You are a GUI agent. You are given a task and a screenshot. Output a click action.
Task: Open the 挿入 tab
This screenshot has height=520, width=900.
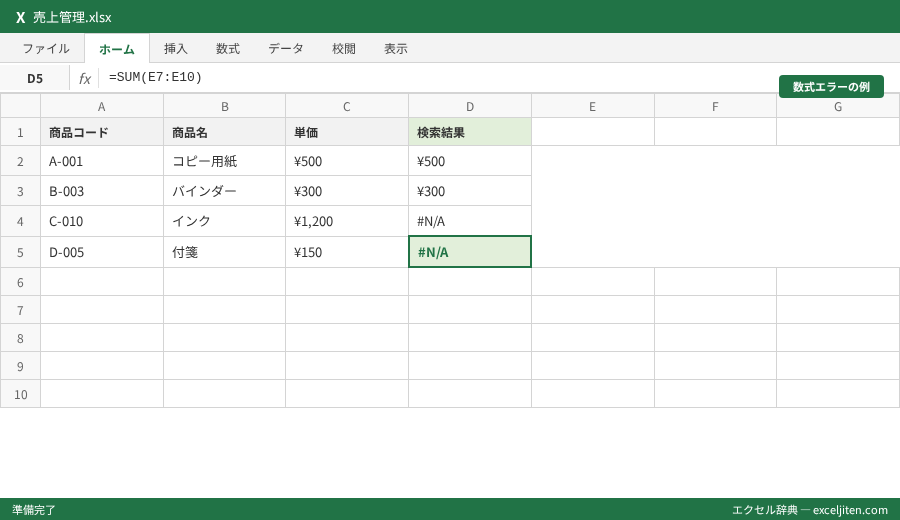(176, 49)
